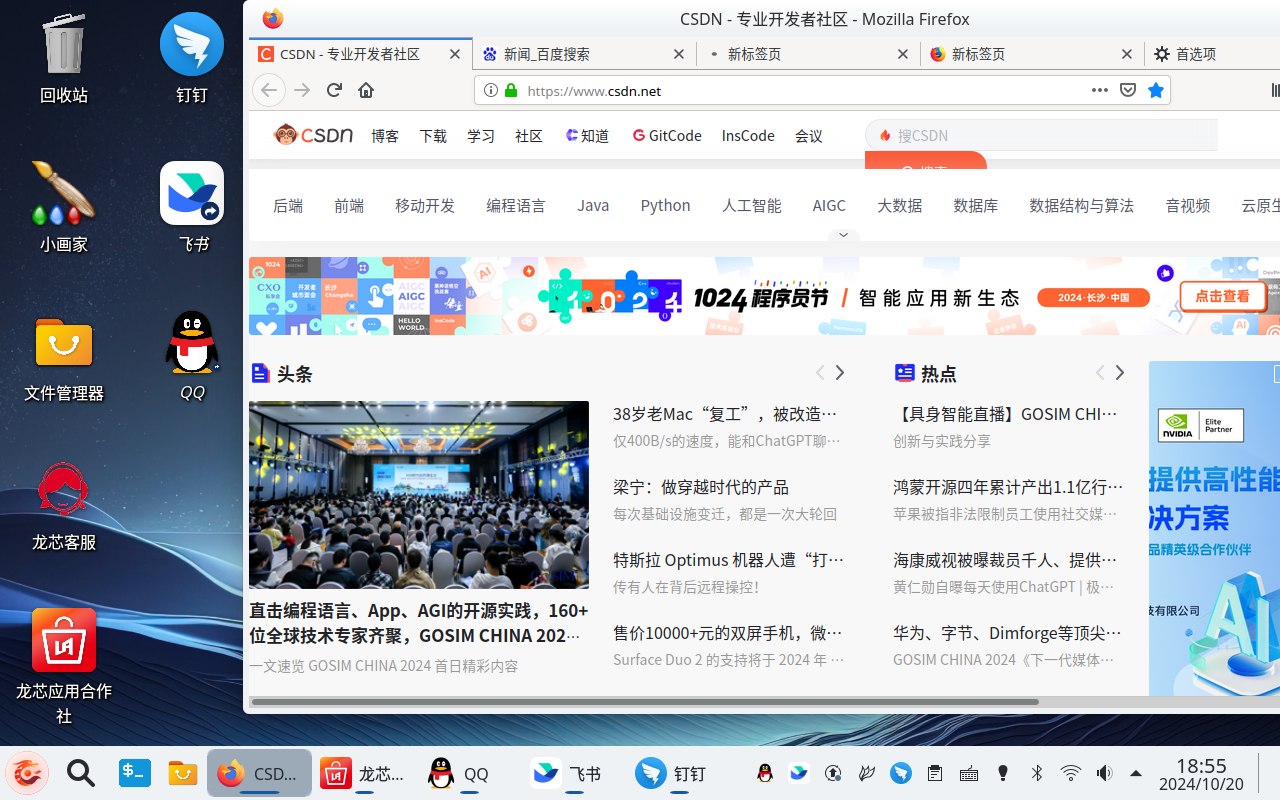
Task: Click the 点击查看 banner button
Action: coord(1222,296)
